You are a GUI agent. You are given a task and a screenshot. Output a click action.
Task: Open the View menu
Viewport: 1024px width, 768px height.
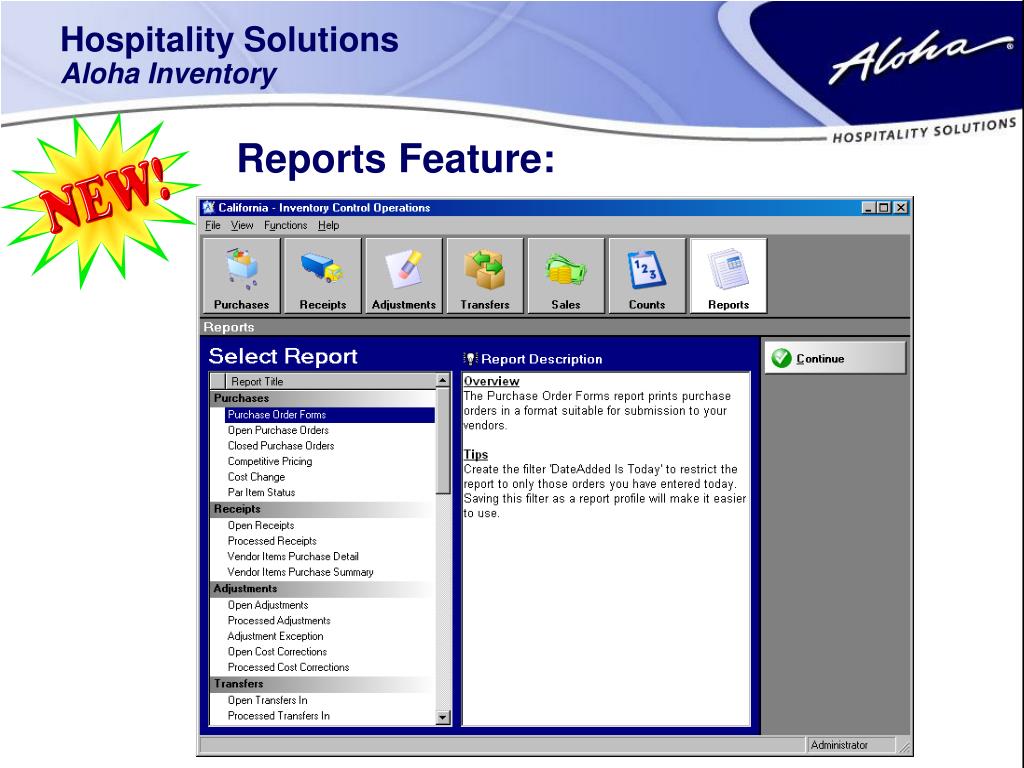click(x=242, y=225)
